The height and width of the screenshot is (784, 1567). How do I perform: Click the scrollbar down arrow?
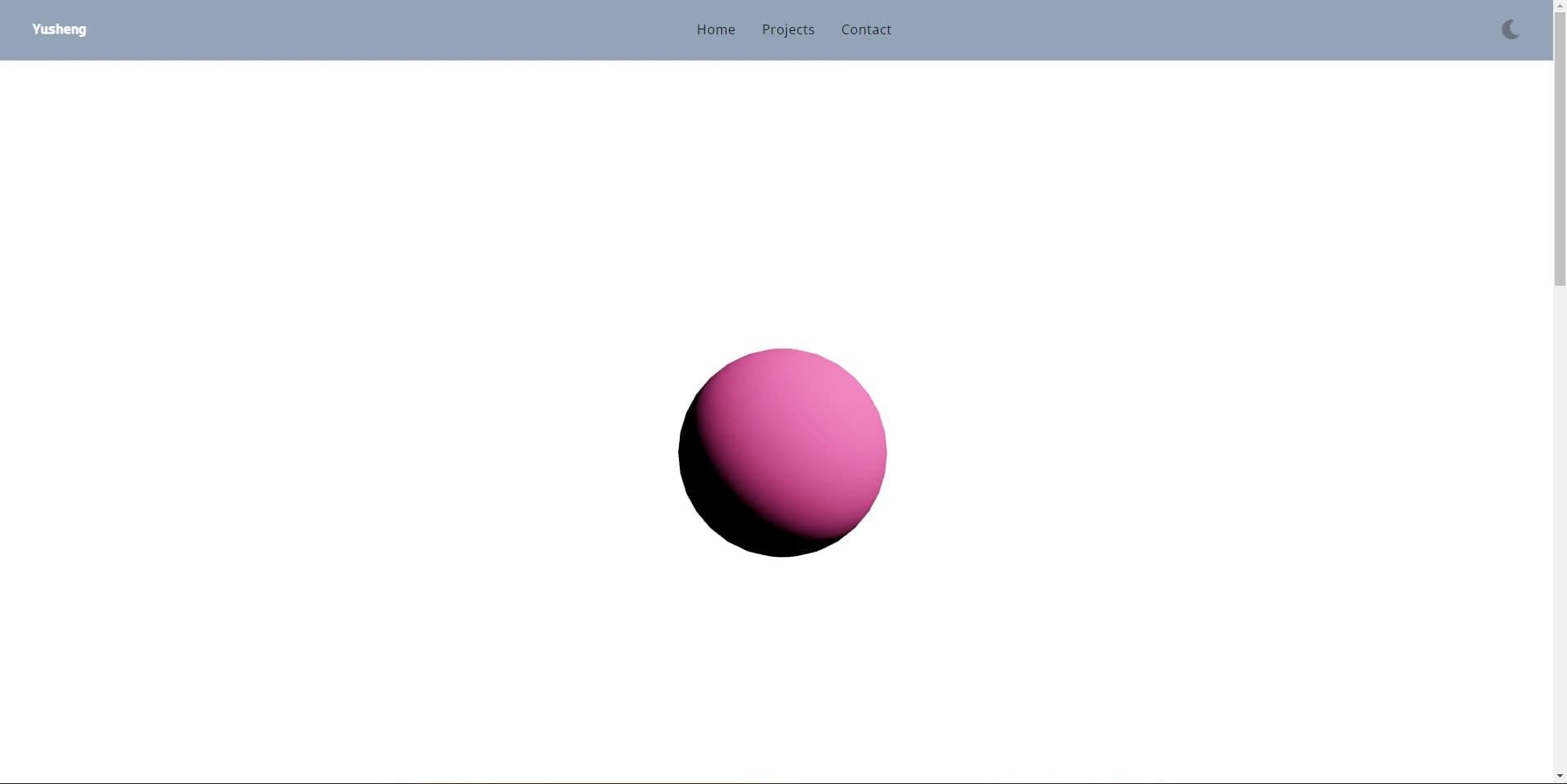[x=1560, y=776]
